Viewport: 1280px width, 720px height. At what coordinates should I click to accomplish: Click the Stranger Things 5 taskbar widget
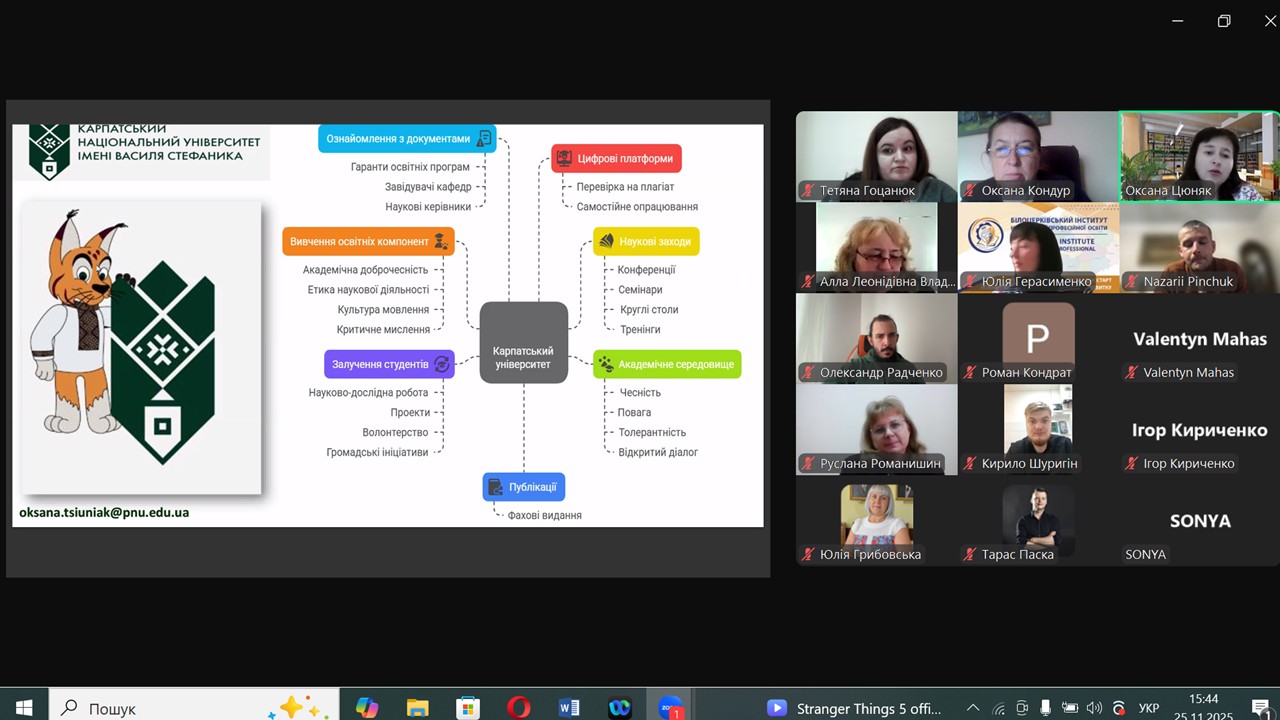click(x=853, y=708)
